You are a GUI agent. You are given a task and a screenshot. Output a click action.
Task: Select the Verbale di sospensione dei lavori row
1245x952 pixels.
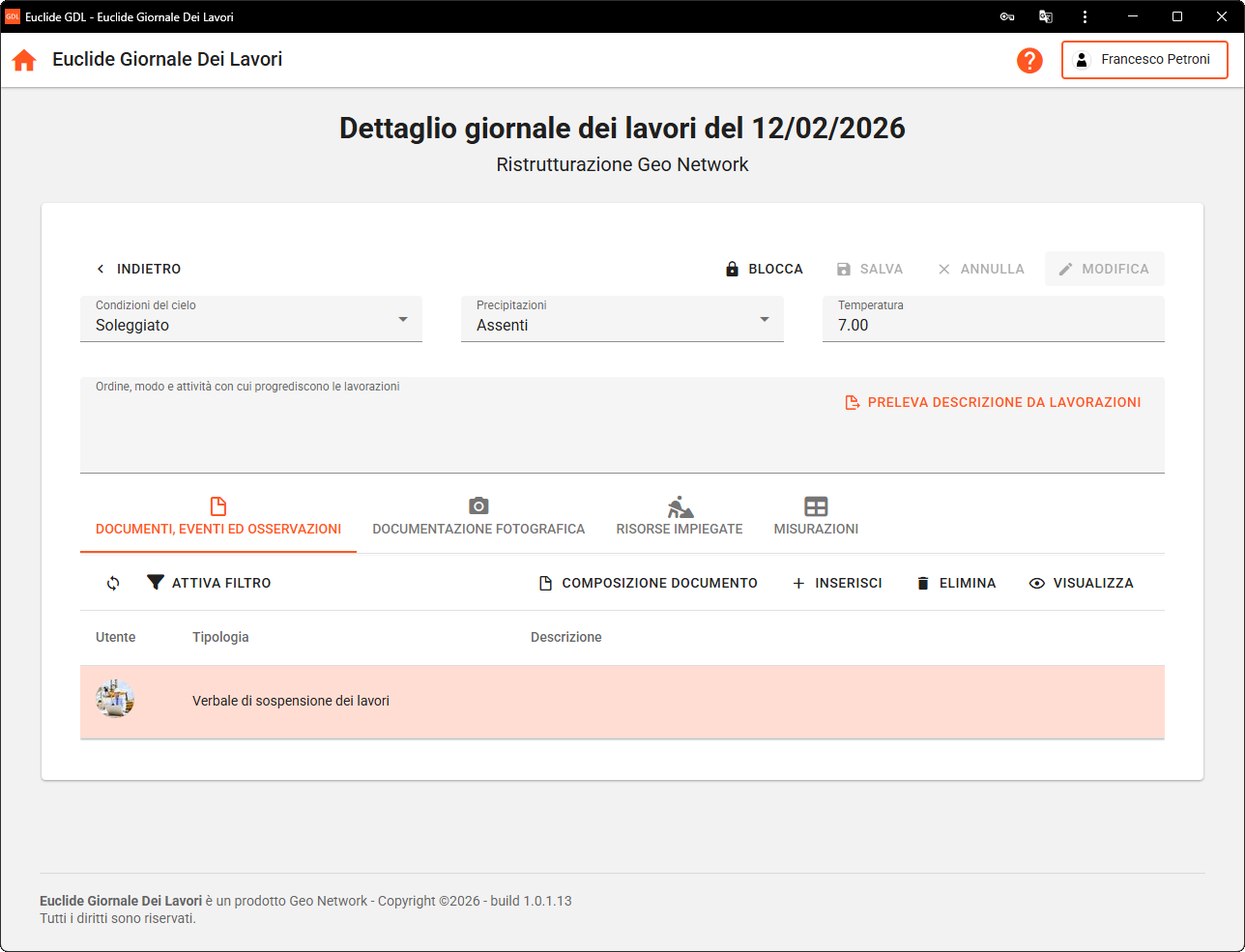[622, 702]
